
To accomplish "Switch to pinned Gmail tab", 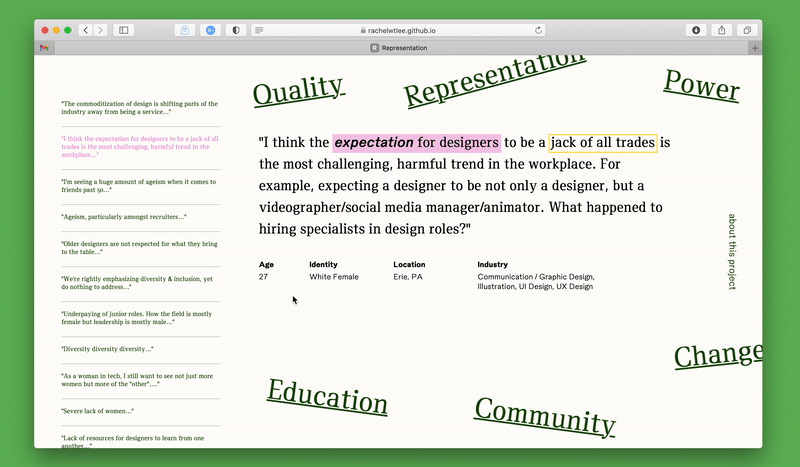I will pos(44,48).
